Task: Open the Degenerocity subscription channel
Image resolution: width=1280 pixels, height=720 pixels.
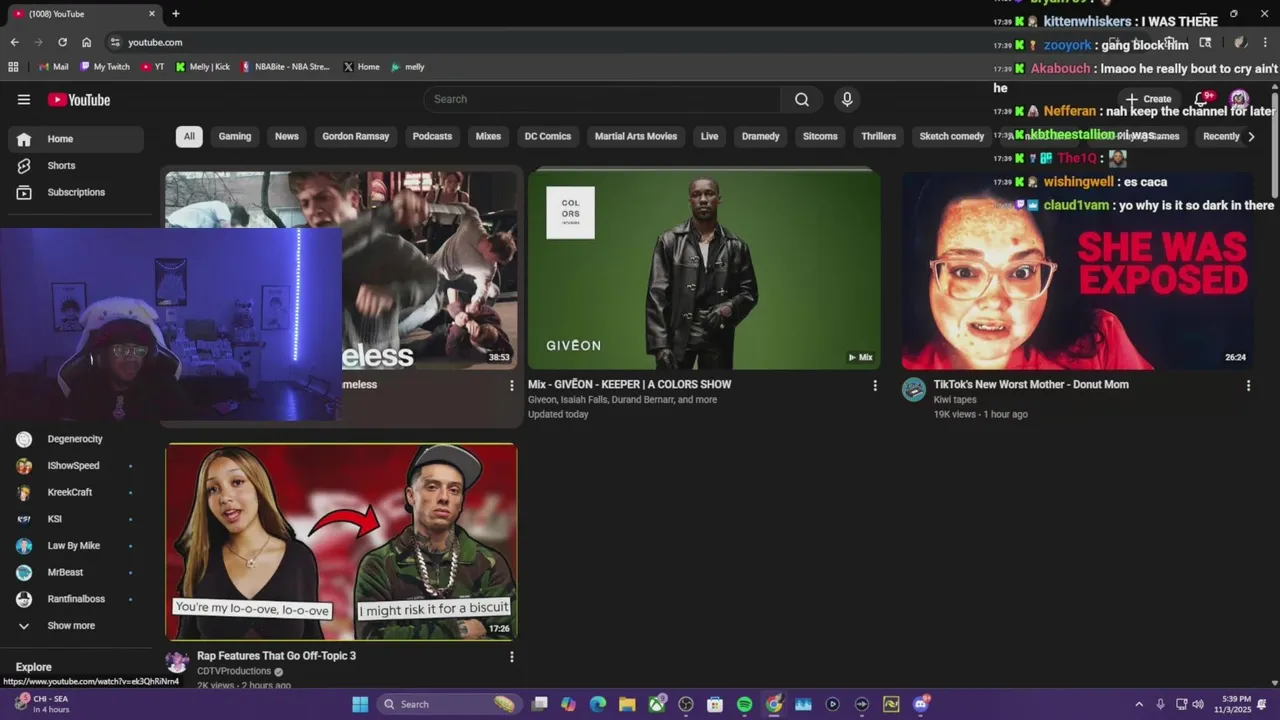Action: click(76, 439)
